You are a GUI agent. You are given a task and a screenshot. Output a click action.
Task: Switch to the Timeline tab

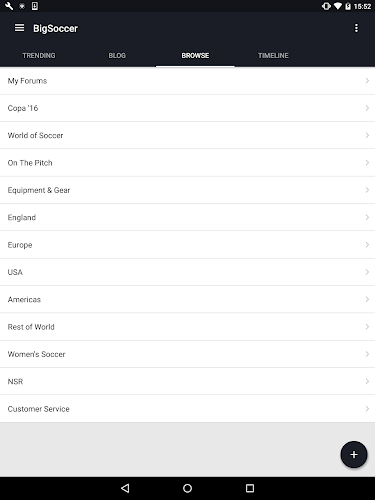click(x=273, y=55)
